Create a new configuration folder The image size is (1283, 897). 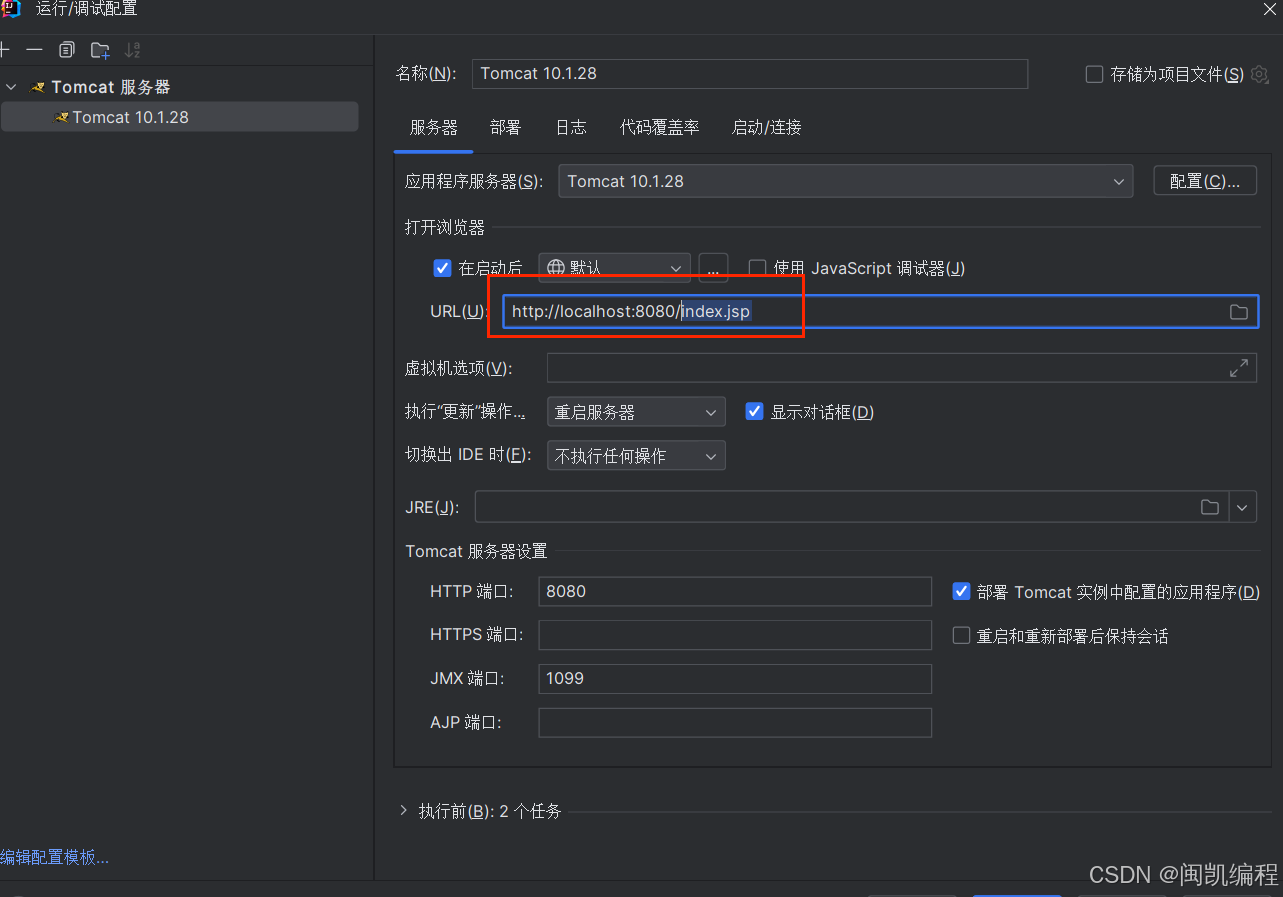pos(100,49)
